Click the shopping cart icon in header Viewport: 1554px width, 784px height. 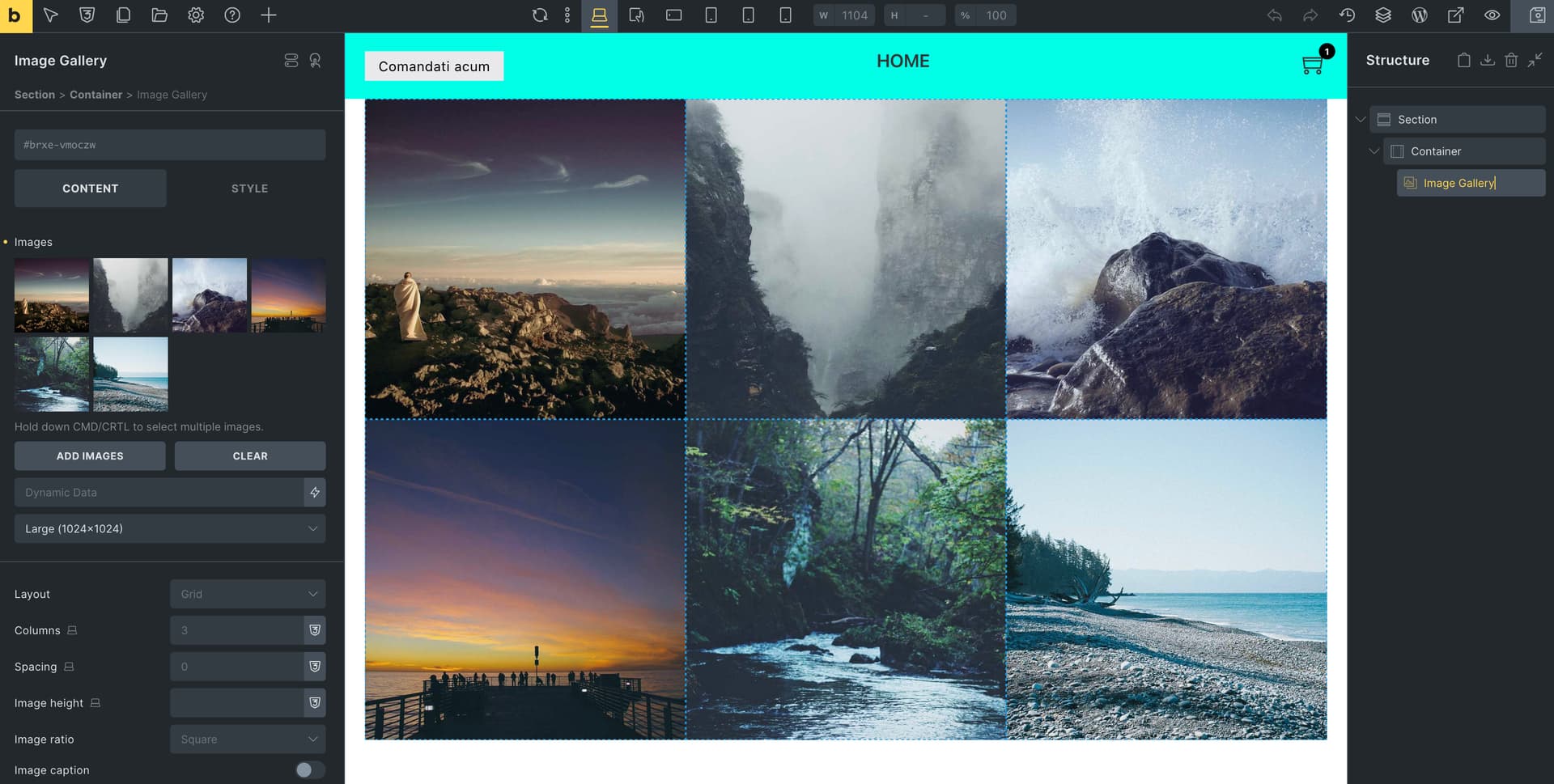(x=1312, y=65)
